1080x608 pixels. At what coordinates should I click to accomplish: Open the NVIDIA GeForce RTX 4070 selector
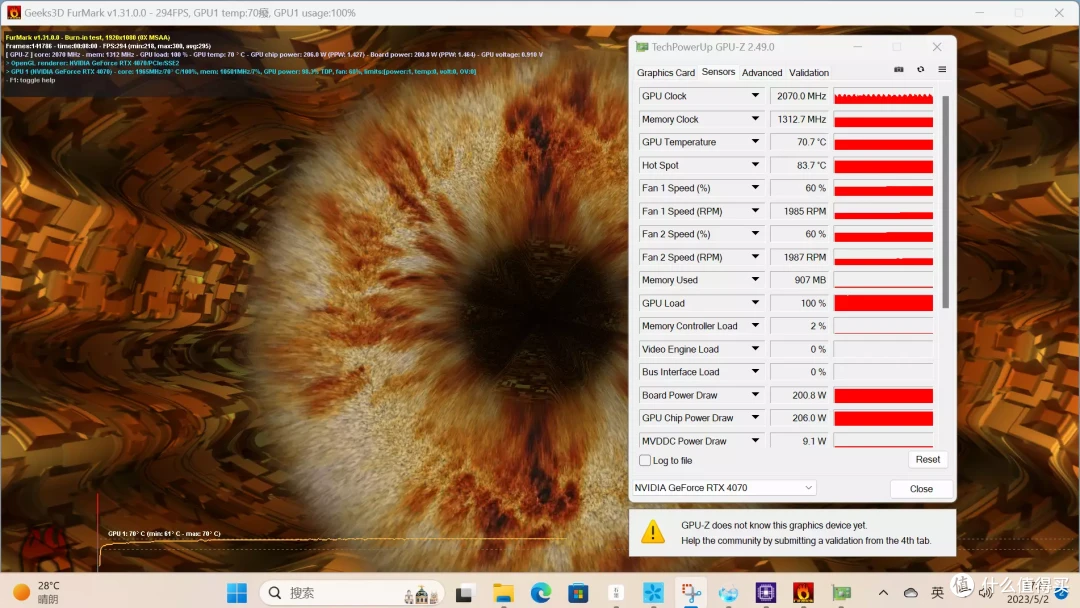tap(723, 488)
